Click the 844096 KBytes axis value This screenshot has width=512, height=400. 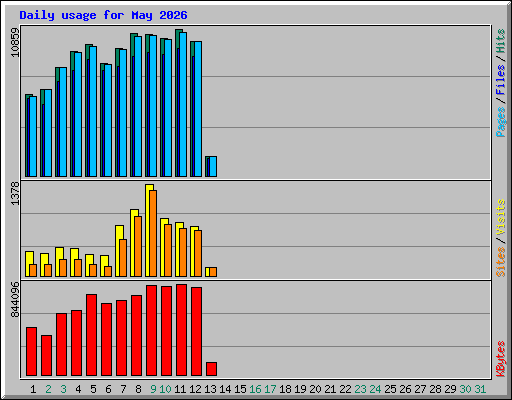pos(15,300)
